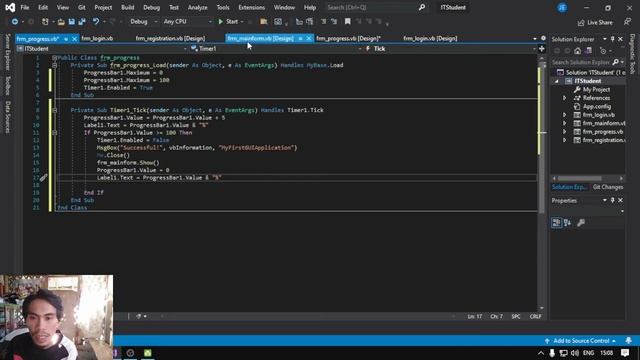This screenshot has width=640, height=360.
Task: Click the CRLF line ending indicator
Action: (x=535, y=316)
